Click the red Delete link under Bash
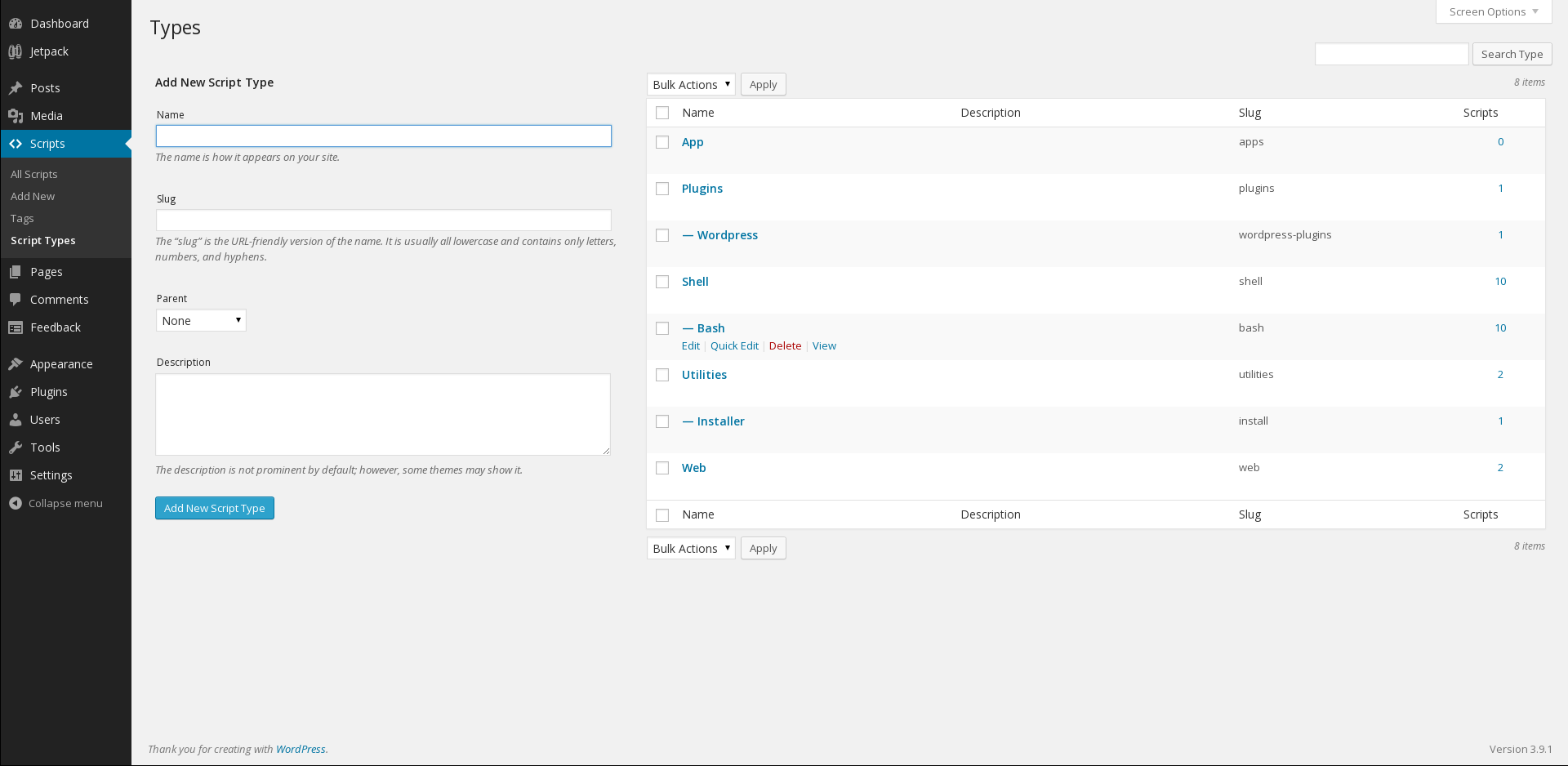The image size is (1568, 766). [785, 346]
